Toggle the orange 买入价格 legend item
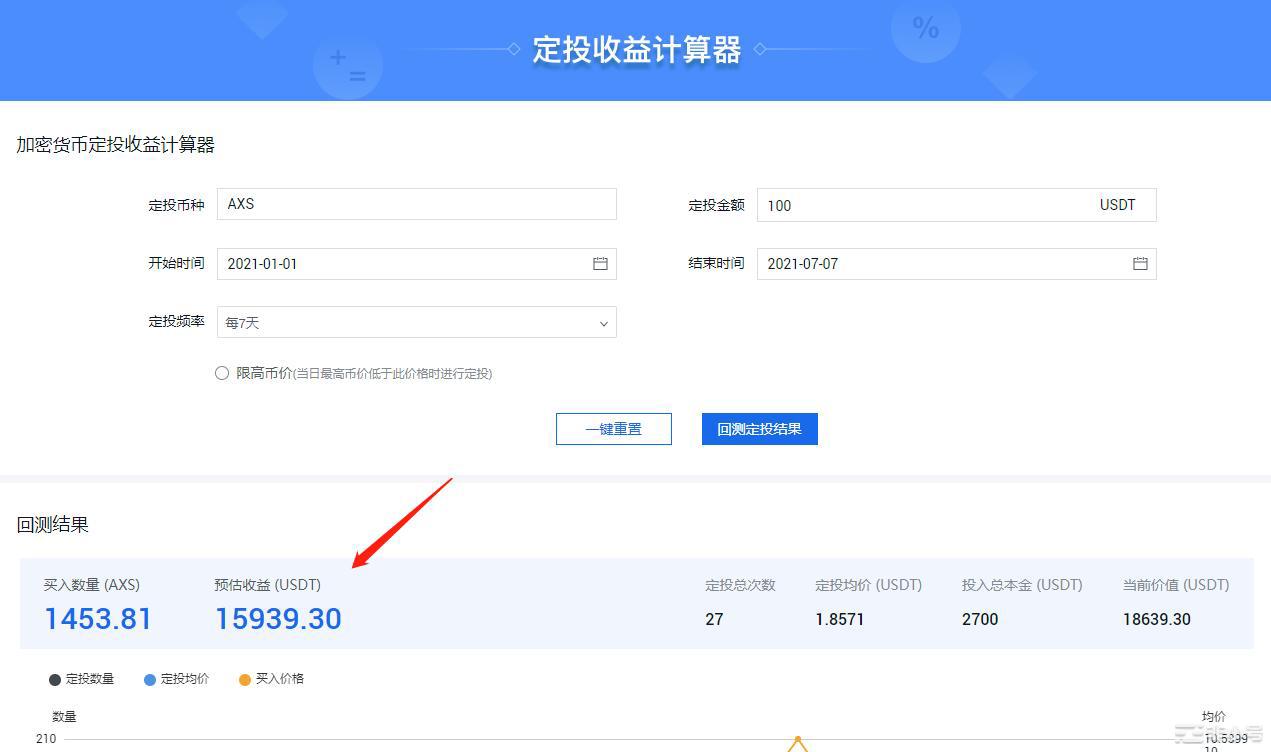 coord(271,679)
